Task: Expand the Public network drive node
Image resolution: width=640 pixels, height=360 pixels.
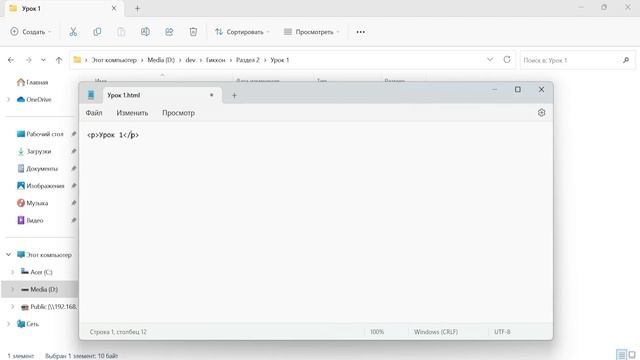Action: (x=13, y=307)
